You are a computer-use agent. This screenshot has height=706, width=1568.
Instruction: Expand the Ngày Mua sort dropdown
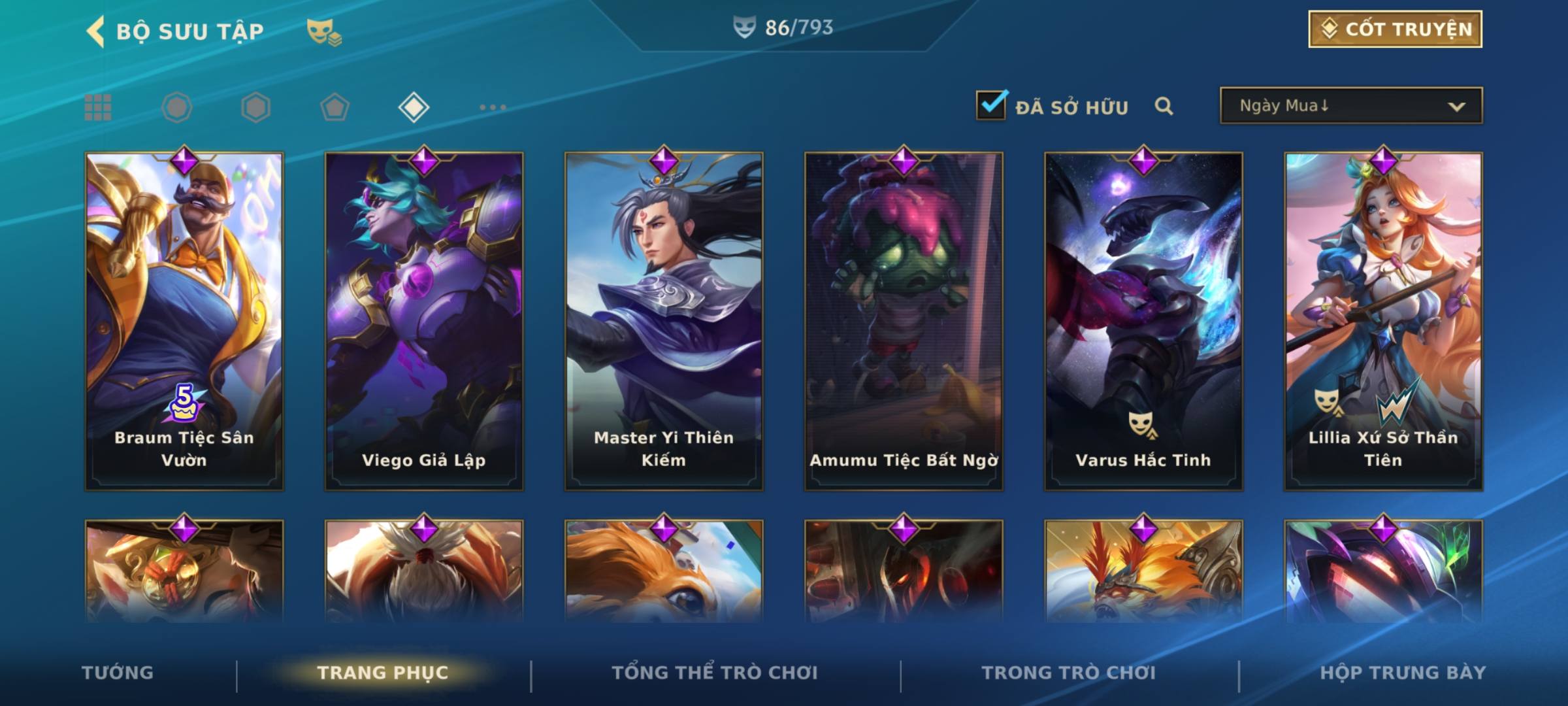[x=1351, y=105]
